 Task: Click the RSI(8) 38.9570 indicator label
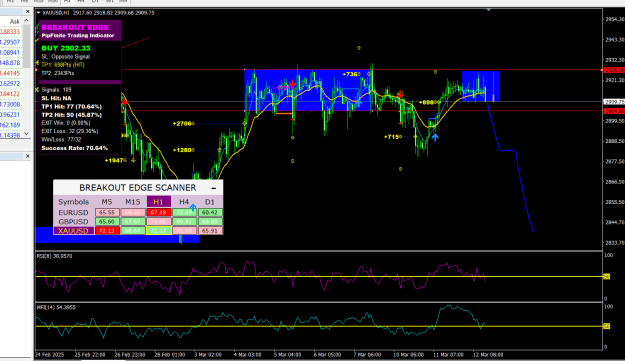click(55, 256)
